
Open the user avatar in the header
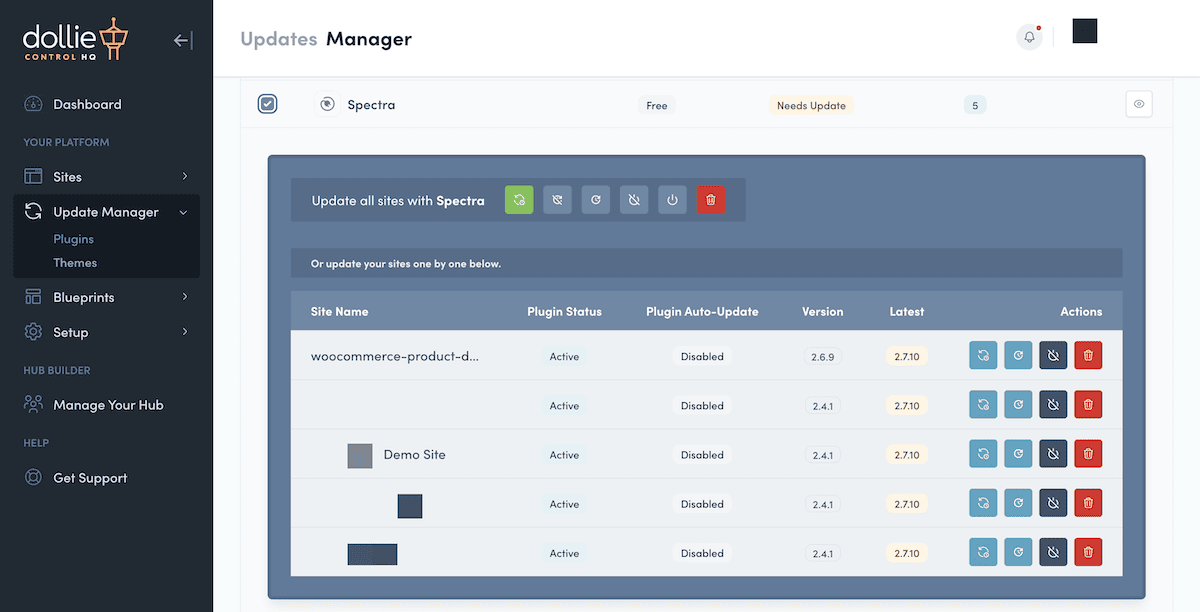point(1085,31)
